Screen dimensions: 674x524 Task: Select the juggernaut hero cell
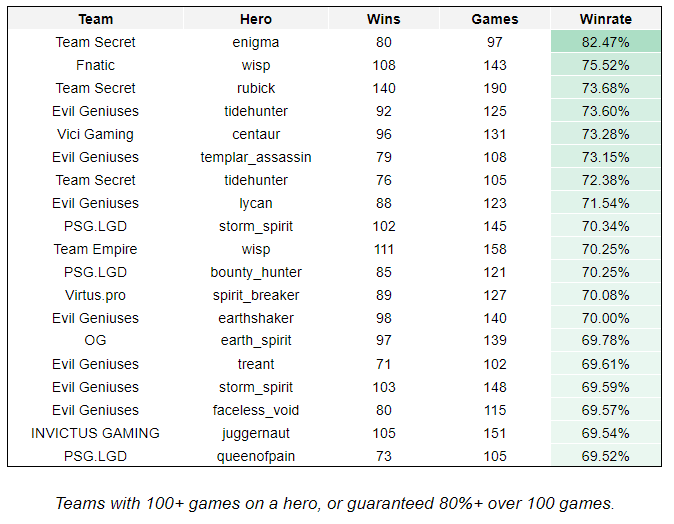point(256,433)
